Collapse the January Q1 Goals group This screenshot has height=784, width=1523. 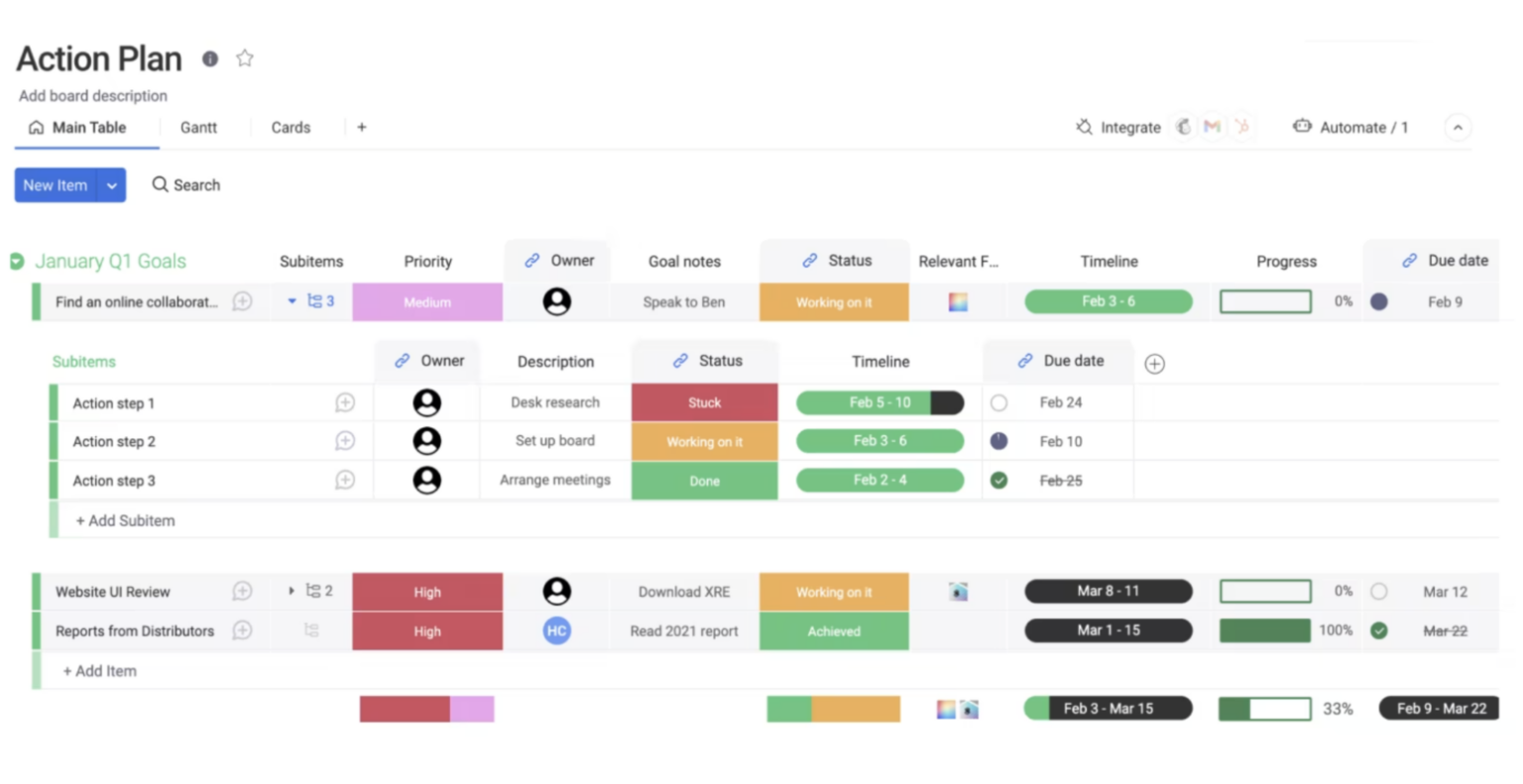pyautogui.click(x=17, y=262)
